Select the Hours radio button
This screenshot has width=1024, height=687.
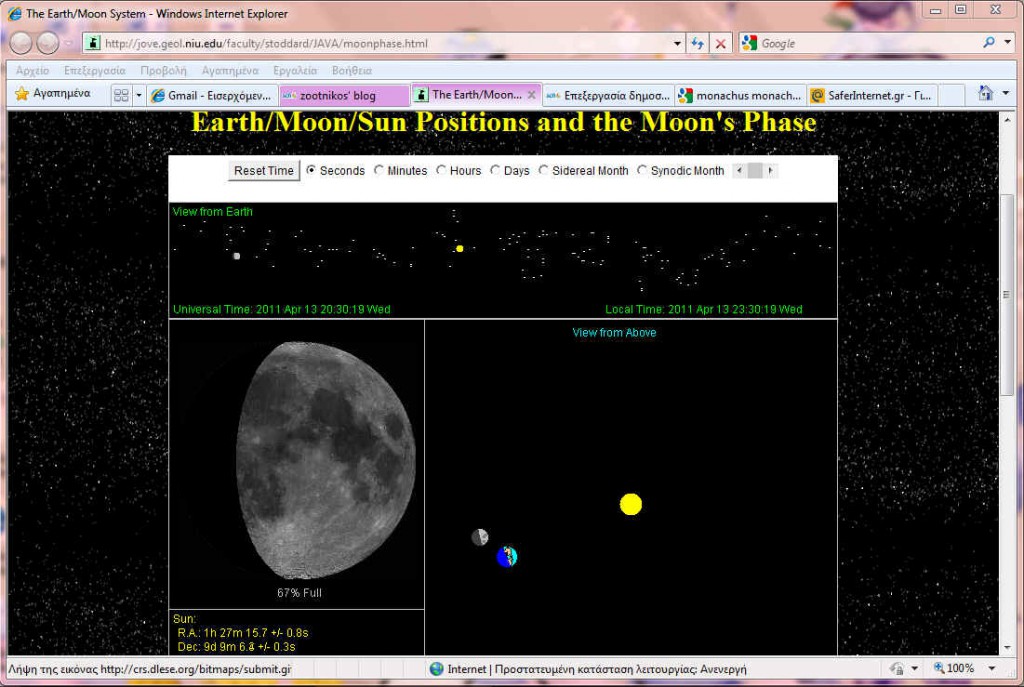(x=441, y=170)
